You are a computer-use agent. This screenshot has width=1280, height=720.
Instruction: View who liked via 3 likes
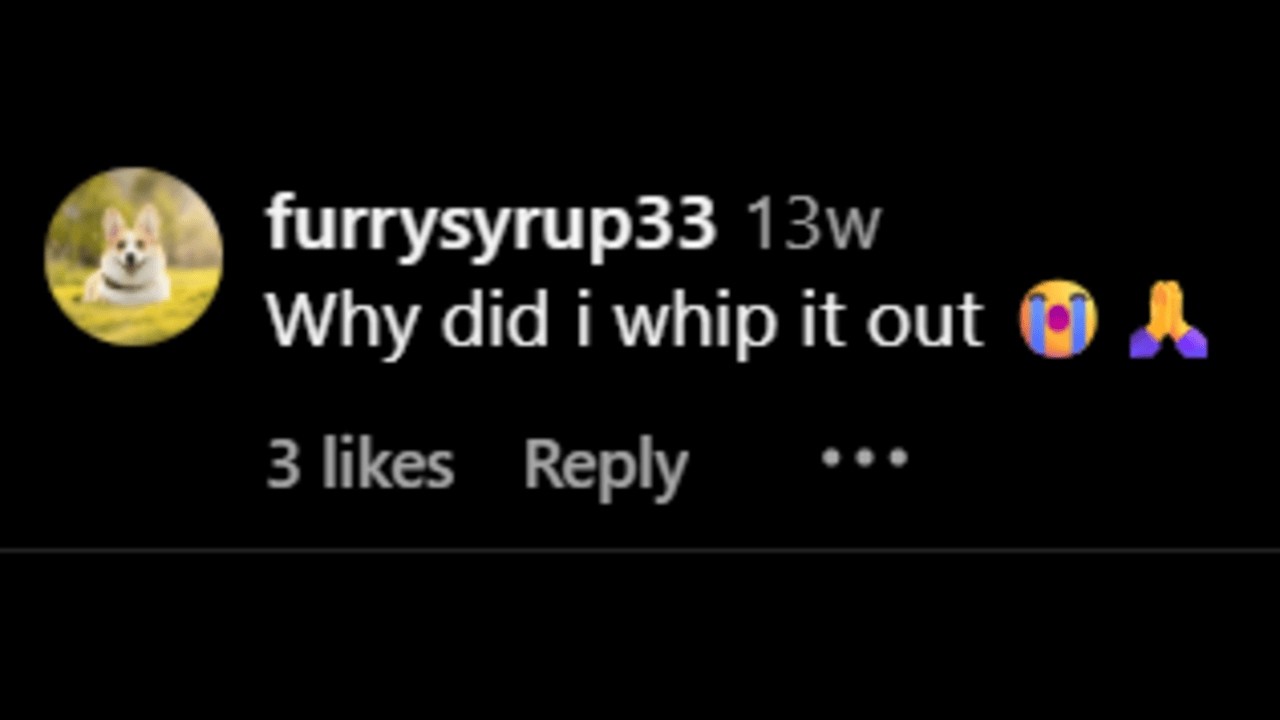pyautogui.click(x=360, y=465)
